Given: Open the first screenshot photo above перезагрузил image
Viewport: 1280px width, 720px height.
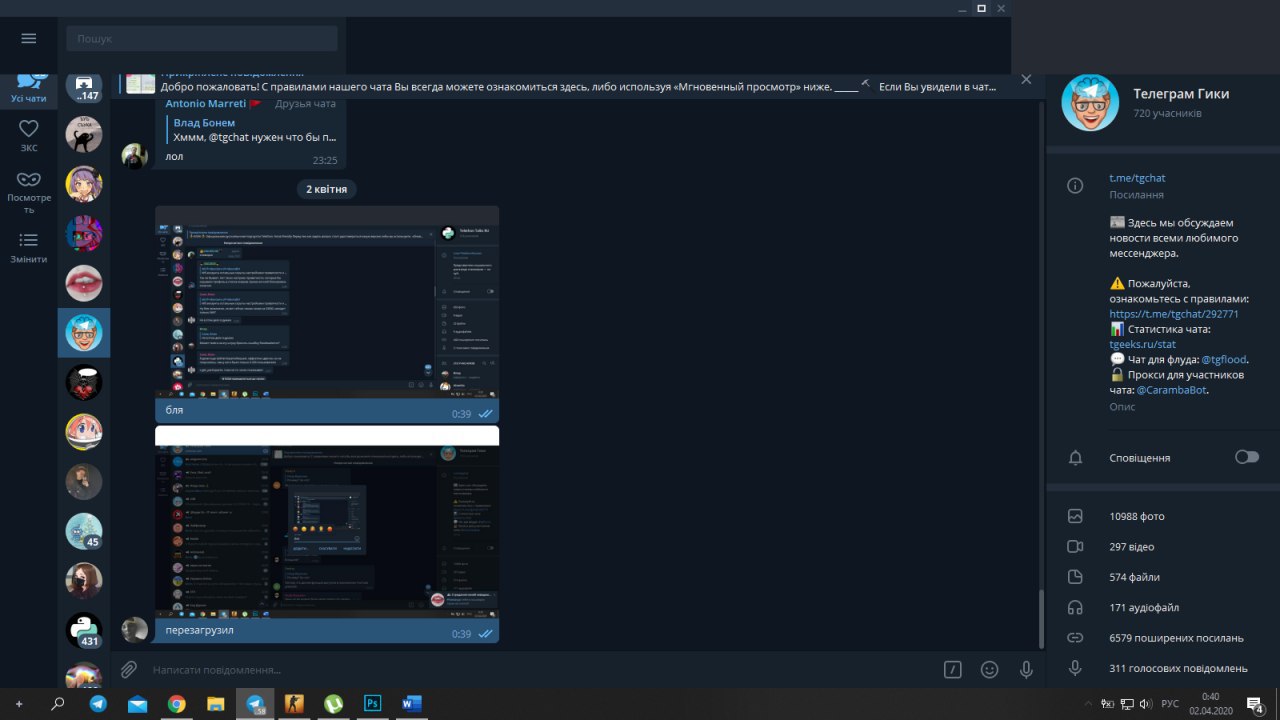Looking at the screenshot, I should tap(327, 303).
